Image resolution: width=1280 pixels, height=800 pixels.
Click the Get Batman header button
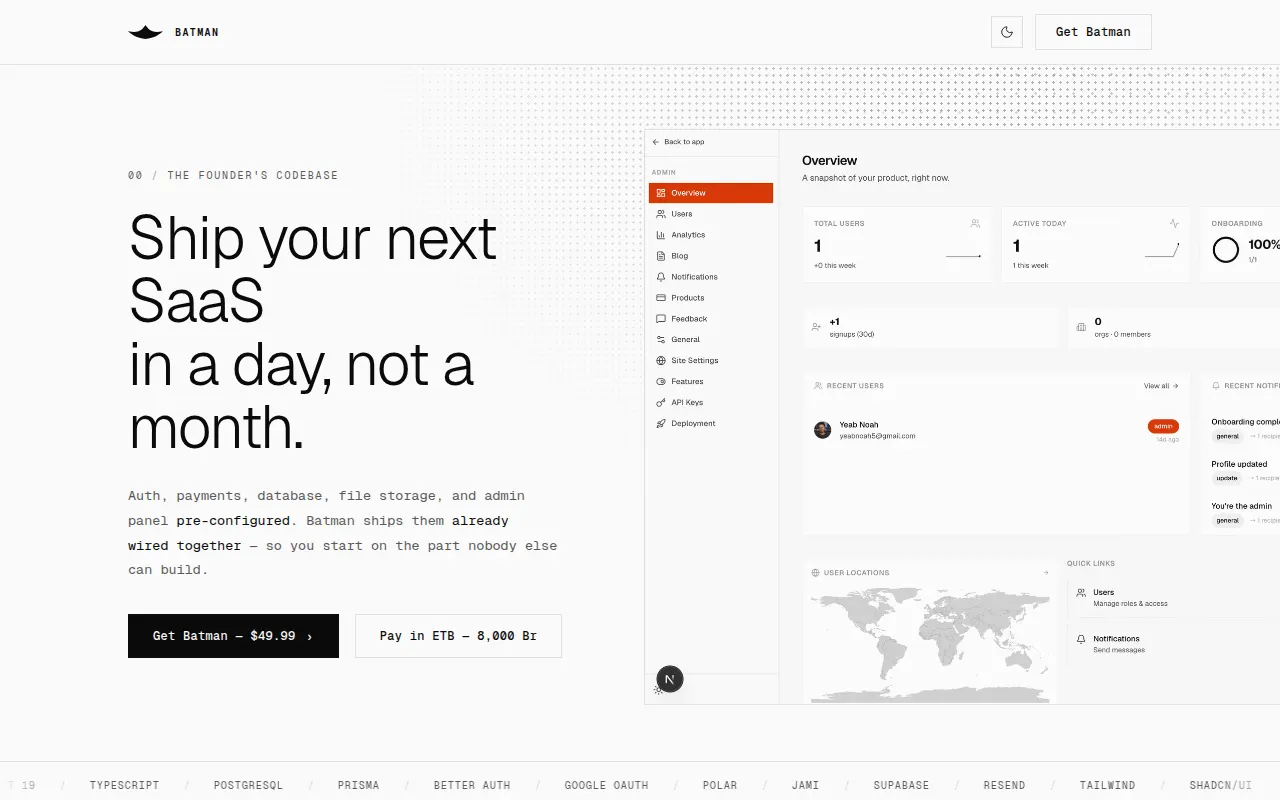pos(1093,32)
